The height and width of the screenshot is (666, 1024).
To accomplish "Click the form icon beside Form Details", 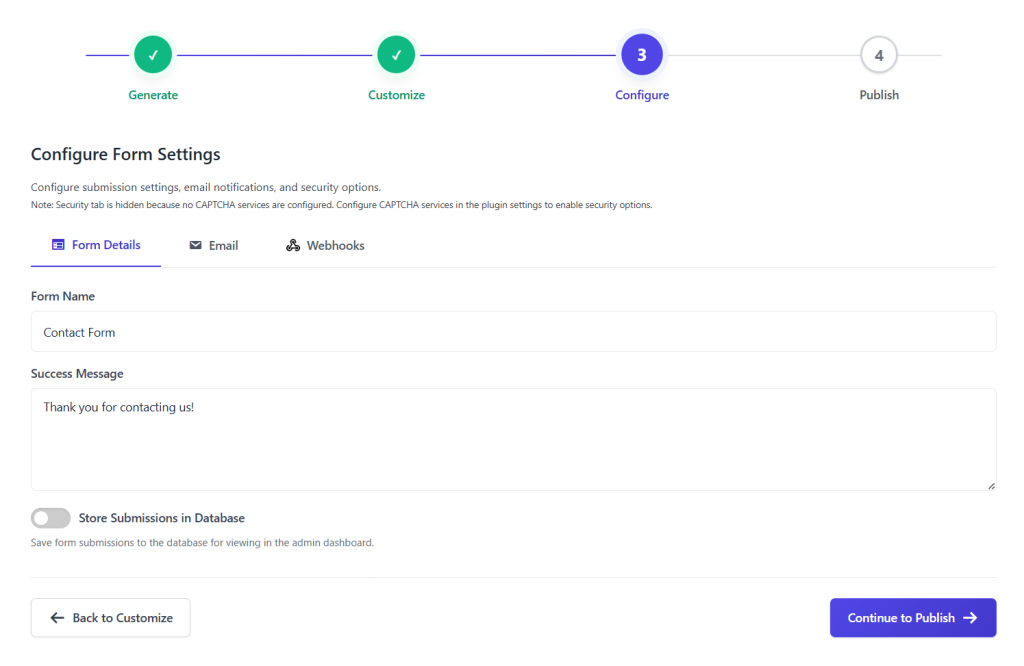I will point(57,244).
